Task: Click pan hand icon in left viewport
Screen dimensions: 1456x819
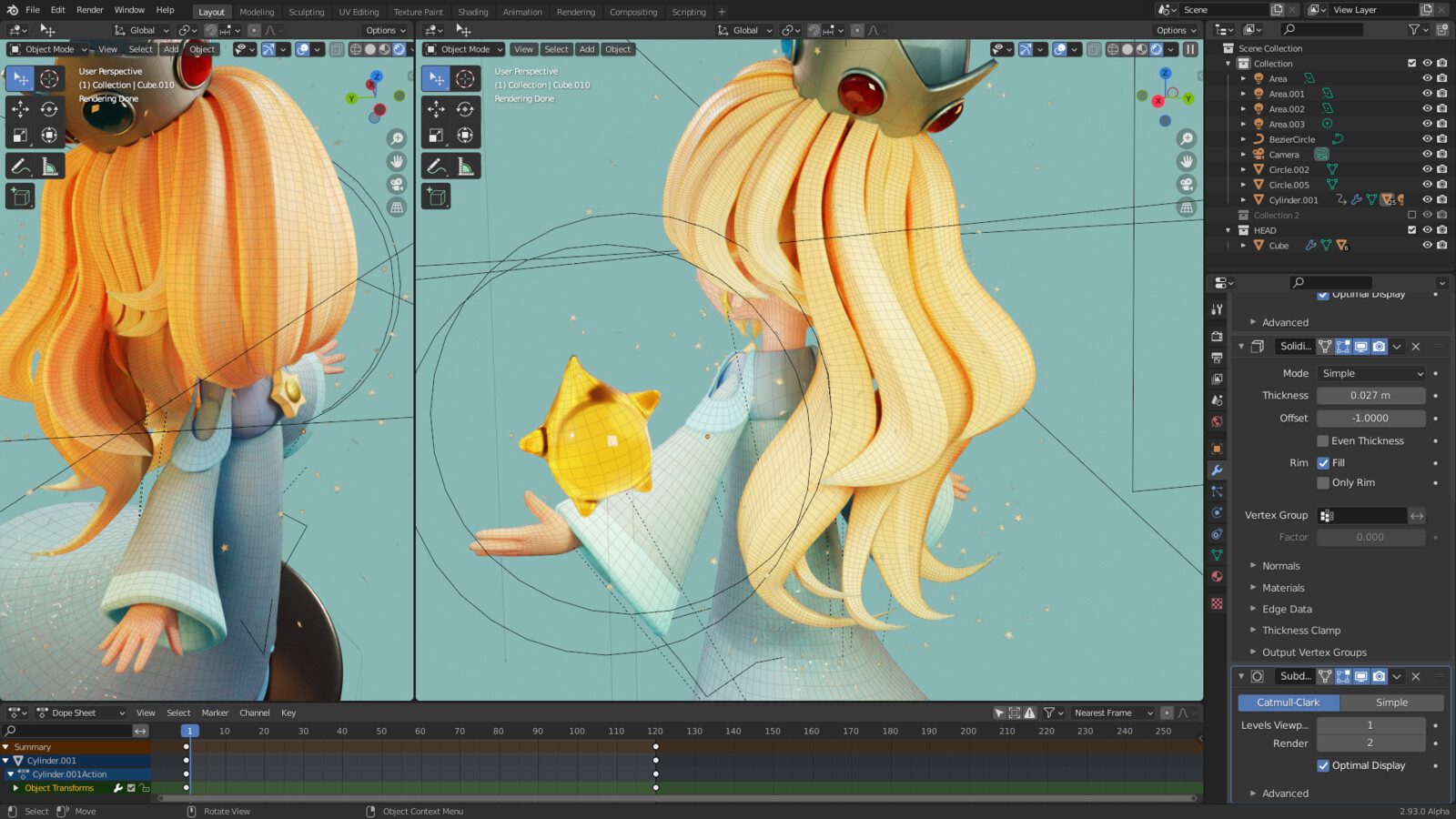Action: (x=397, y=161)
